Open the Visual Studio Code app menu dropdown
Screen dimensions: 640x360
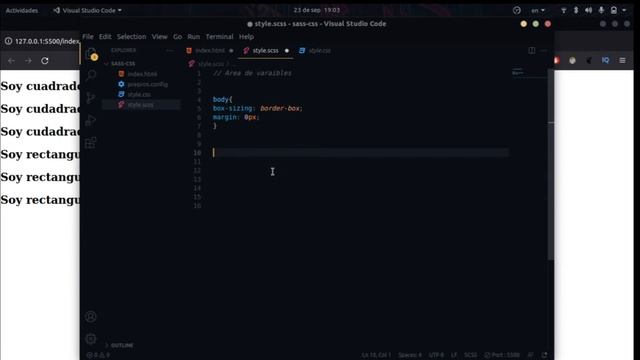(87, 10)
